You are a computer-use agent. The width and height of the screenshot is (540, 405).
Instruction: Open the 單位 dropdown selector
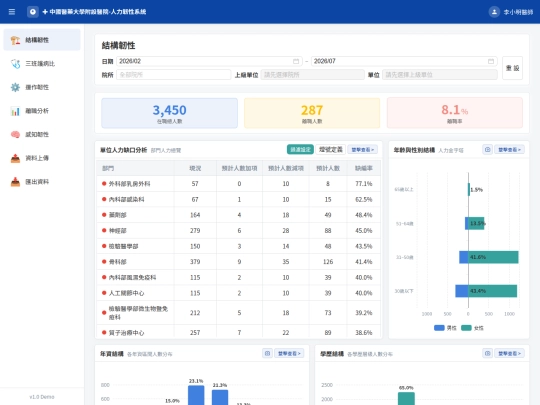[x=440, y=75]
